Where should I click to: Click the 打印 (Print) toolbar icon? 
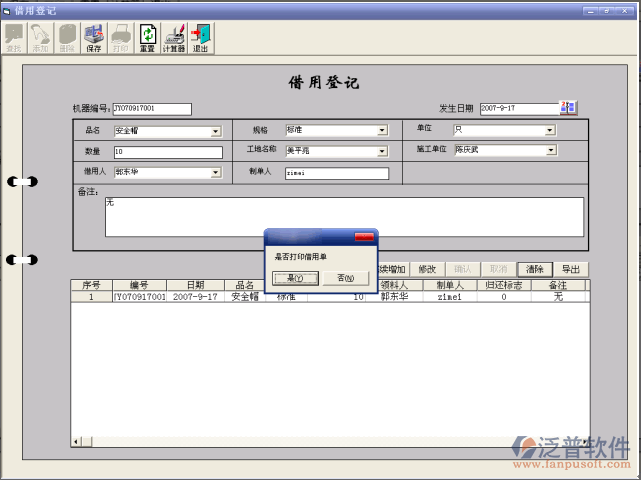click(x=120, y=38)
